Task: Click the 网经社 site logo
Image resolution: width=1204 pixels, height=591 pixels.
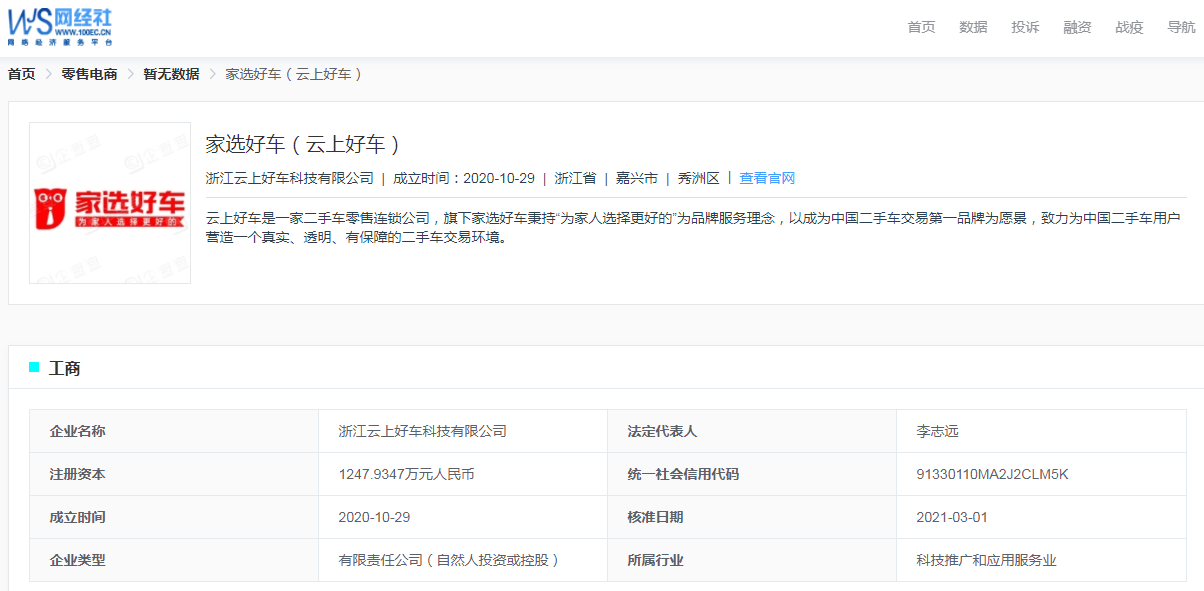Action: pos(60,26)
